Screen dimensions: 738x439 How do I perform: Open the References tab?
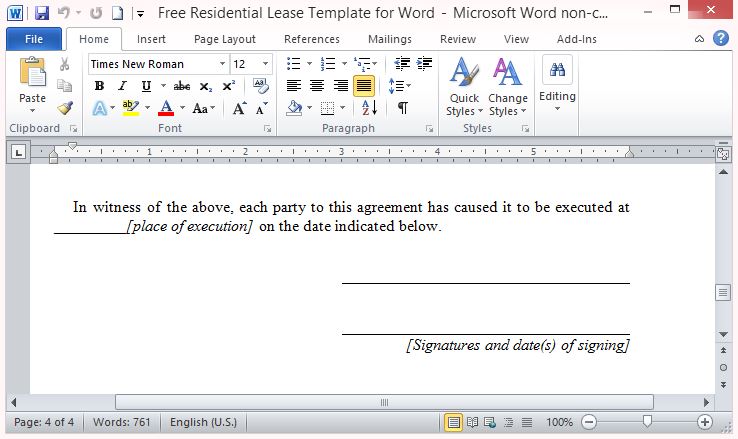click(x=312, y=39)
